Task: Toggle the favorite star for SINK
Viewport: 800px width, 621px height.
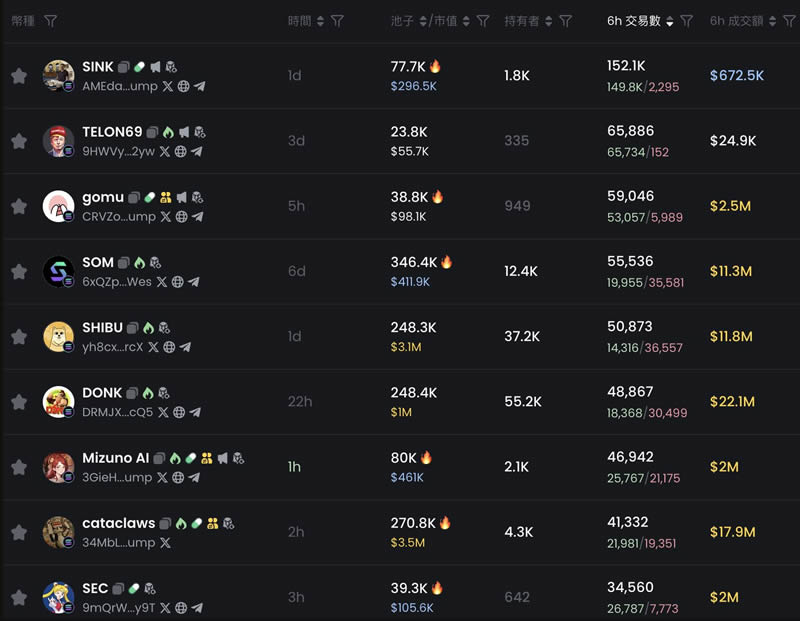Action: [x=19, y=76]
